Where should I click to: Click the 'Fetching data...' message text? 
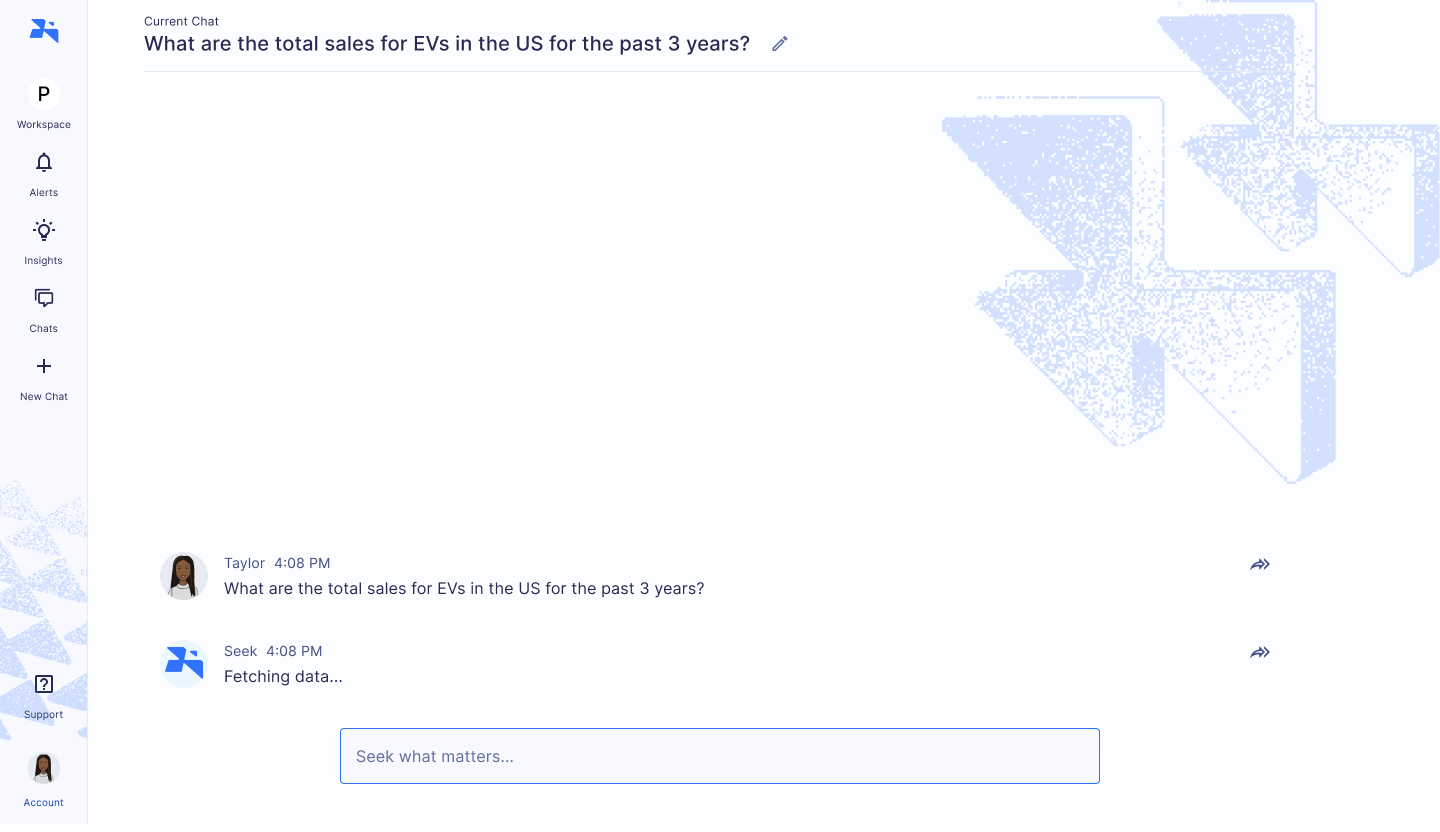[x=283, y=676]
